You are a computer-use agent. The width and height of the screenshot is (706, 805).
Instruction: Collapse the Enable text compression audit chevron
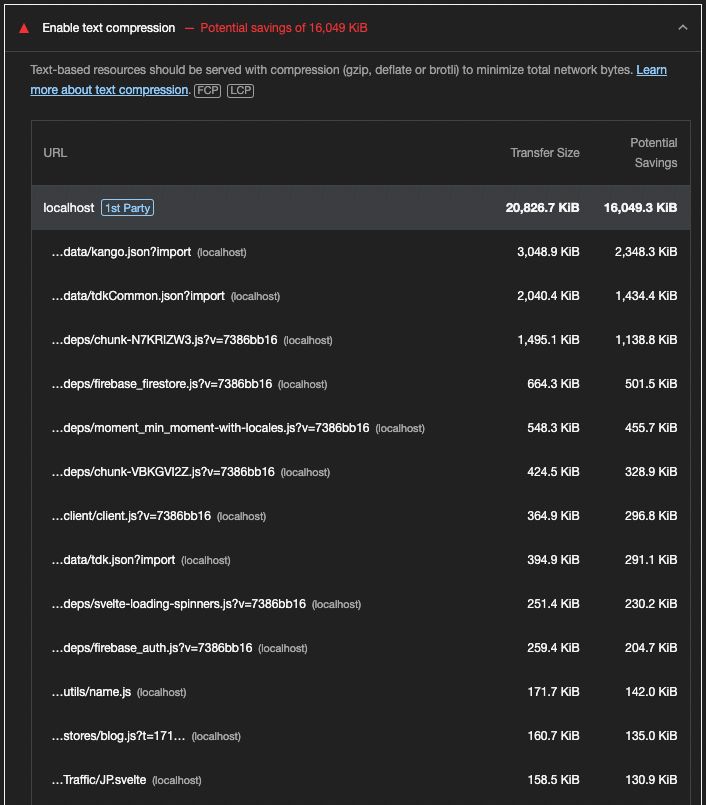[683, 28]
